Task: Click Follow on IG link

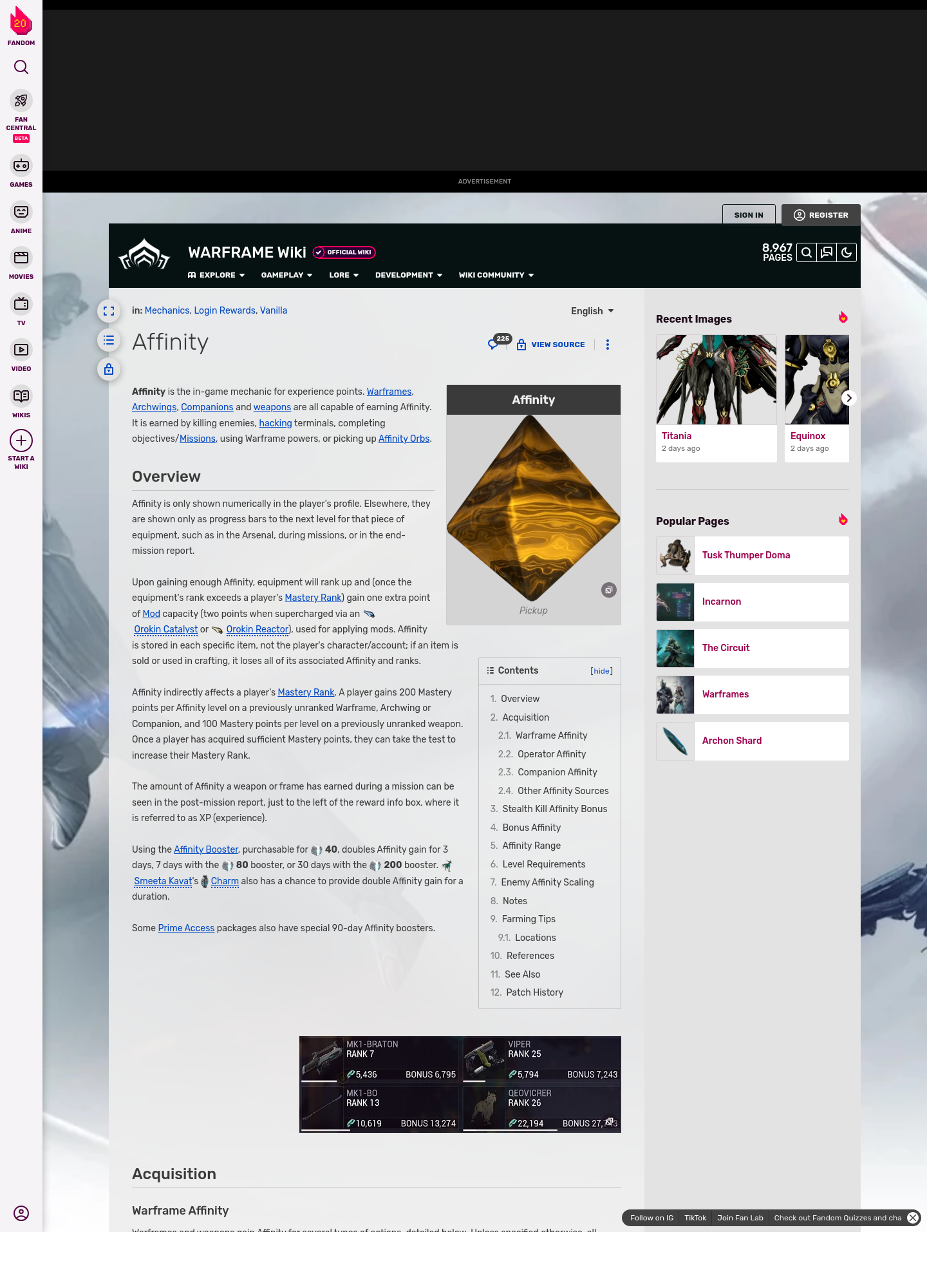Action: point(651,1218)
